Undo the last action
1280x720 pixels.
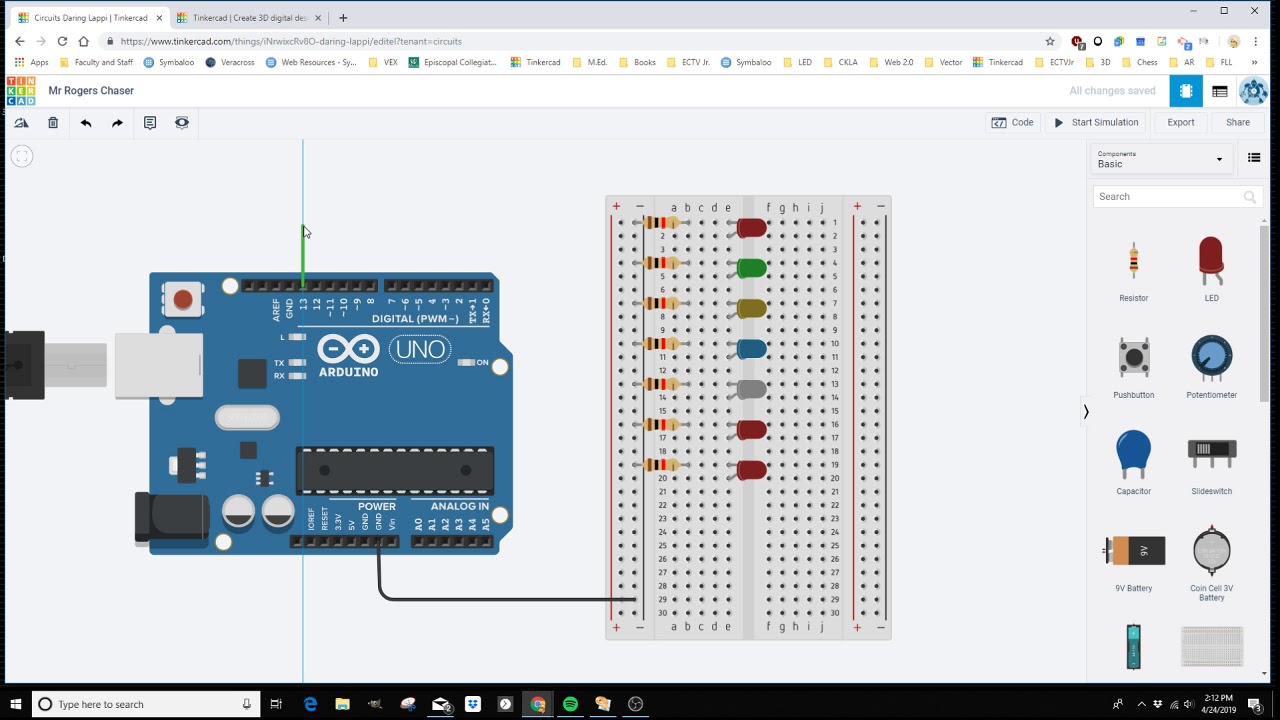(x=86, y=122)
